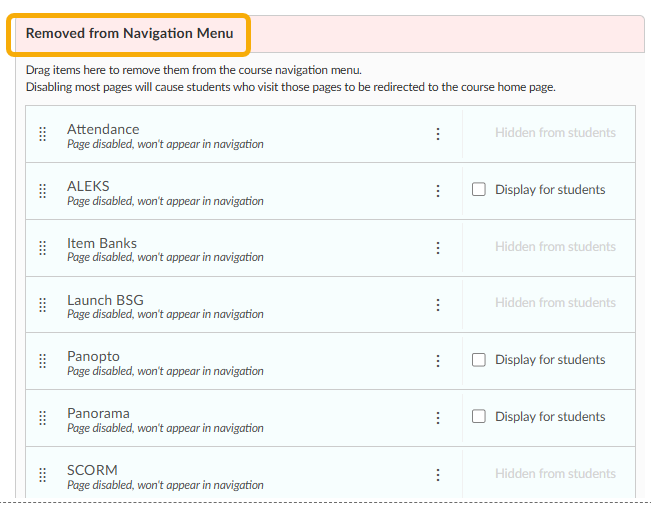The image size is (651, 505).
Task: Click 'Page disabled' note under Panopto
Action: [165, 371]
